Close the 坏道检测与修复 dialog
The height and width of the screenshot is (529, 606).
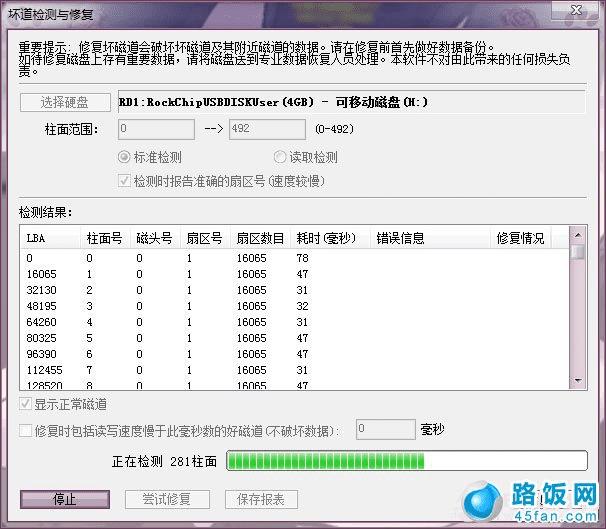tap(576, 10)
